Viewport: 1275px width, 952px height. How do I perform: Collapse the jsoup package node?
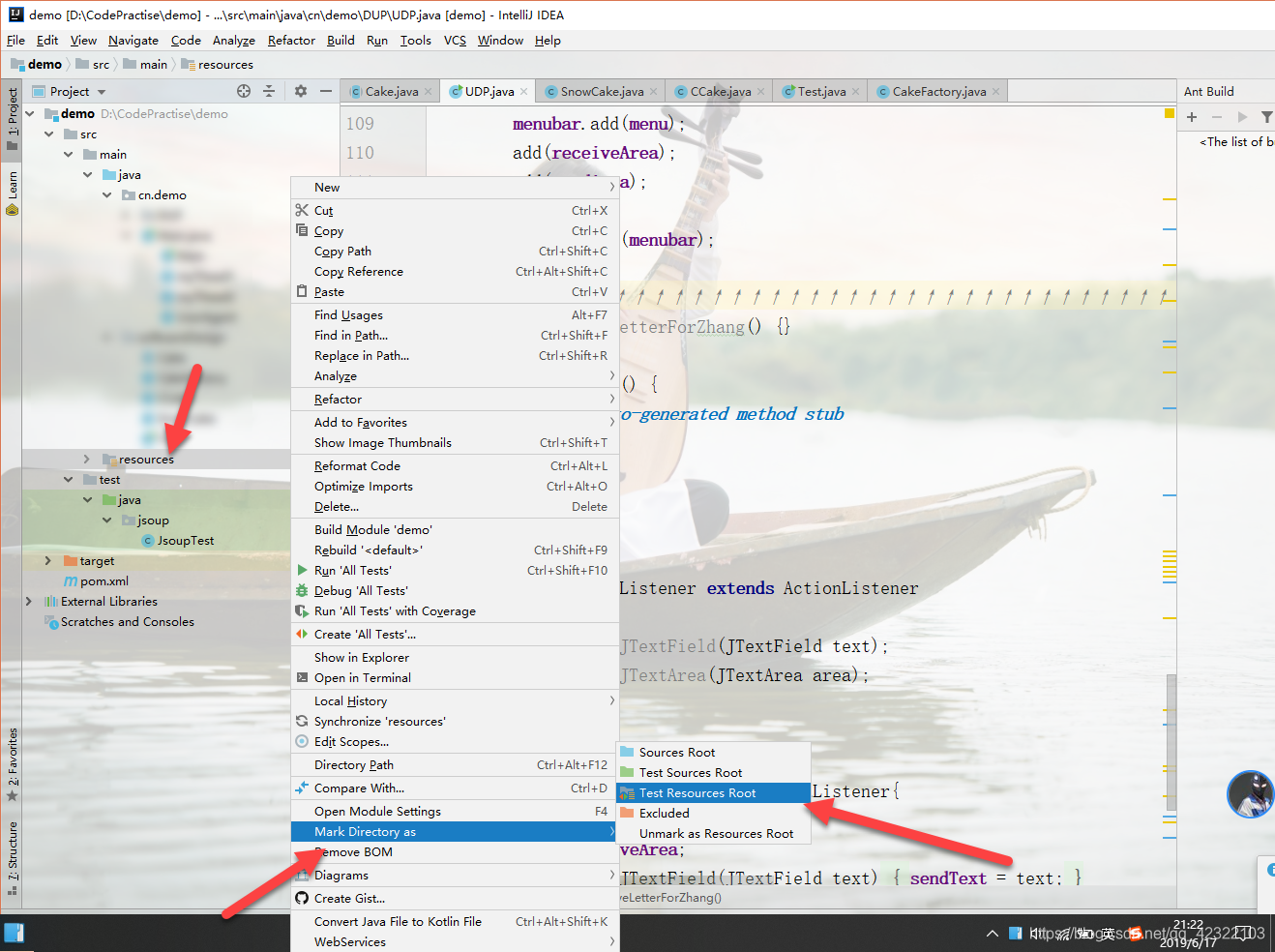pyautogui.click(x=107, y=520)
